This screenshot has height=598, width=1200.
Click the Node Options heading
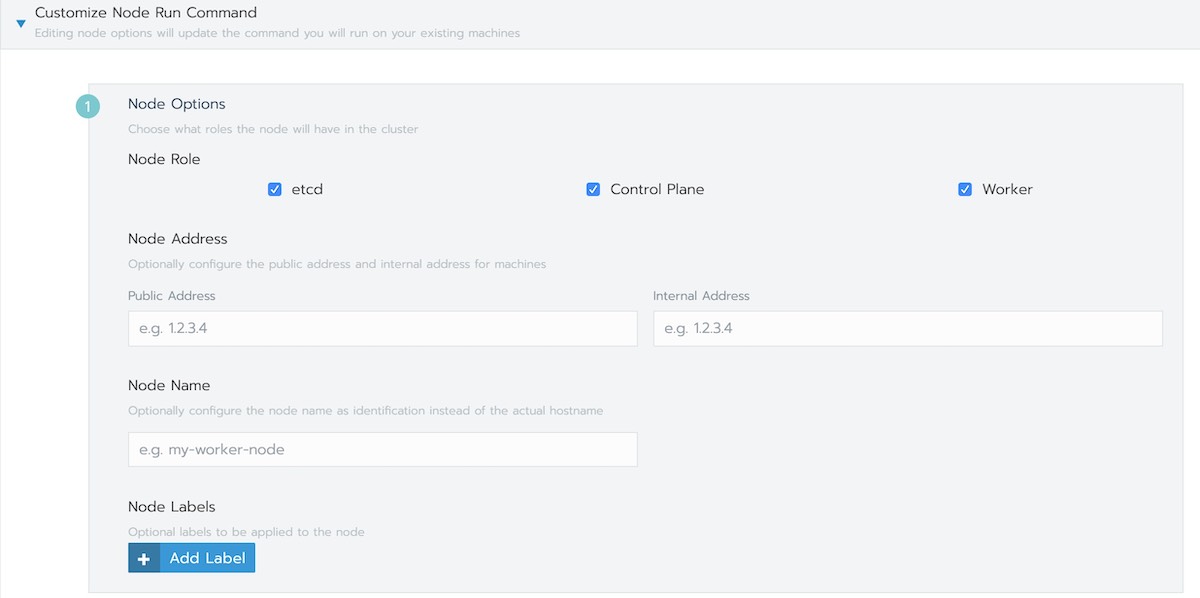(x=177, y=104)
